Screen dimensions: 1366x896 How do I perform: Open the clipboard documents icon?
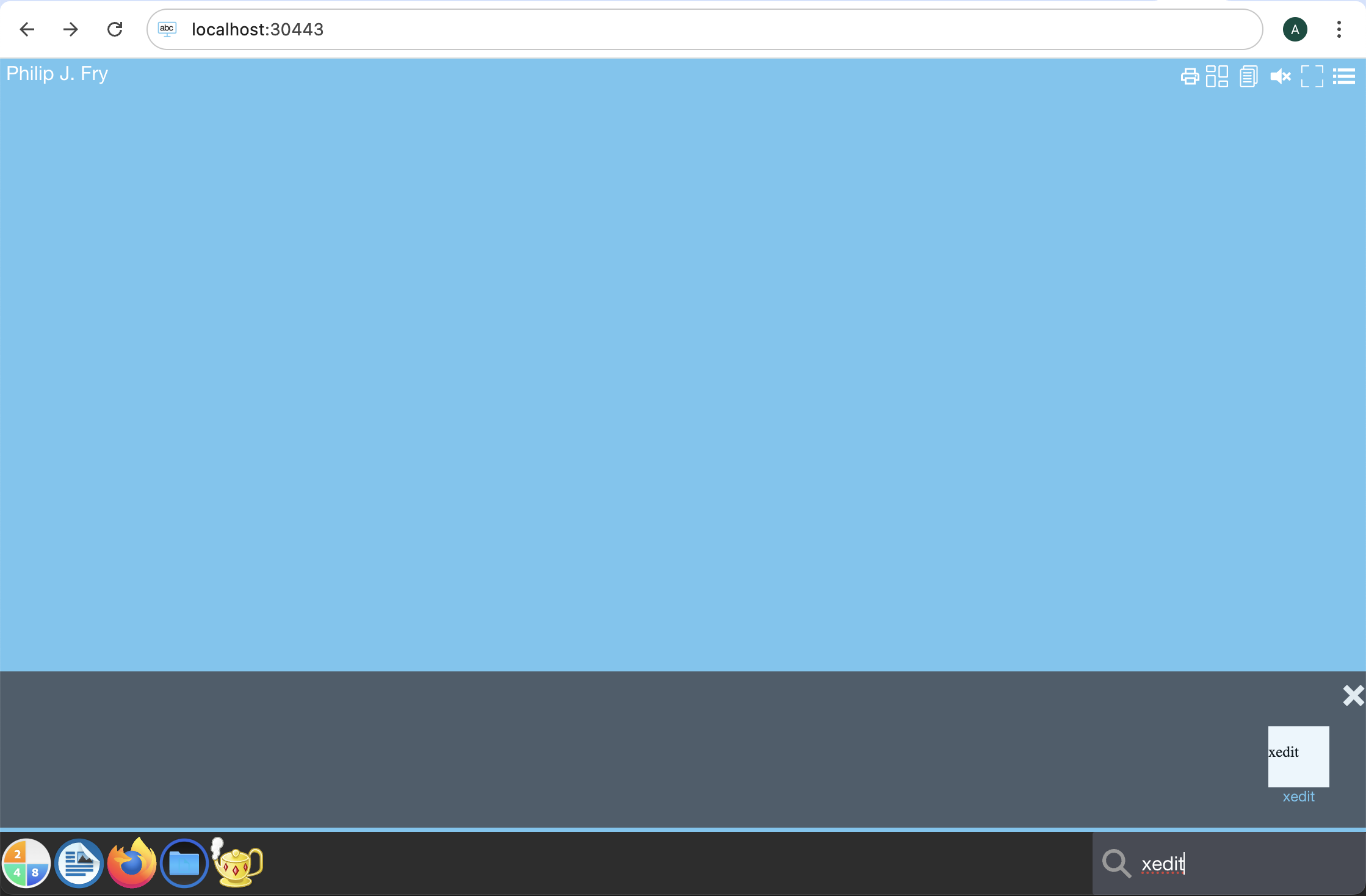(1249, 77)
